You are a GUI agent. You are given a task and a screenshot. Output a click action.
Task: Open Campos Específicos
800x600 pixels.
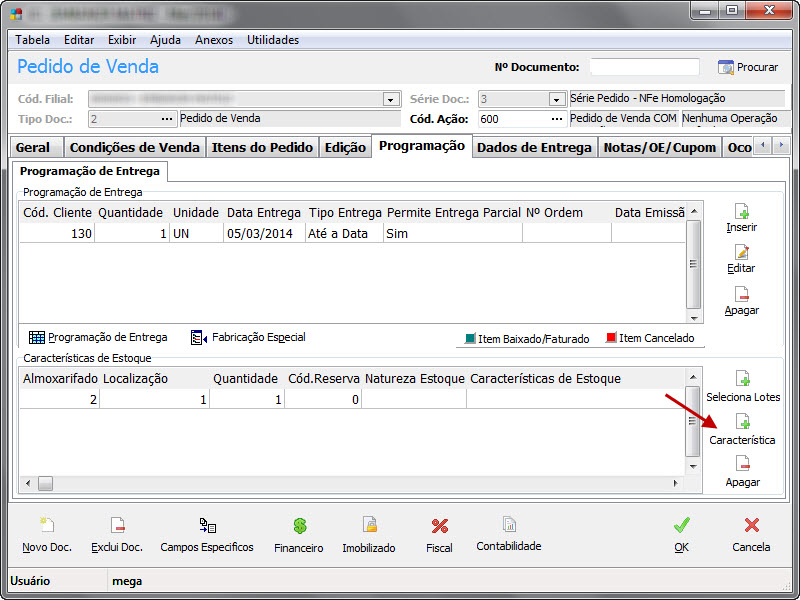tap(207, 526)
